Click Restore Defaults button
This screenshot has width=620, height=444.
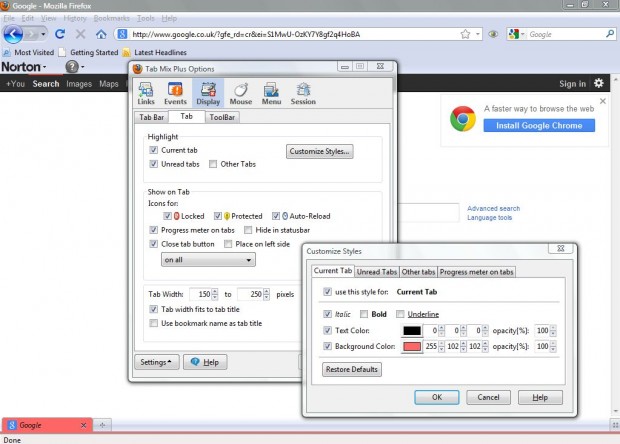tap(352, 369)
